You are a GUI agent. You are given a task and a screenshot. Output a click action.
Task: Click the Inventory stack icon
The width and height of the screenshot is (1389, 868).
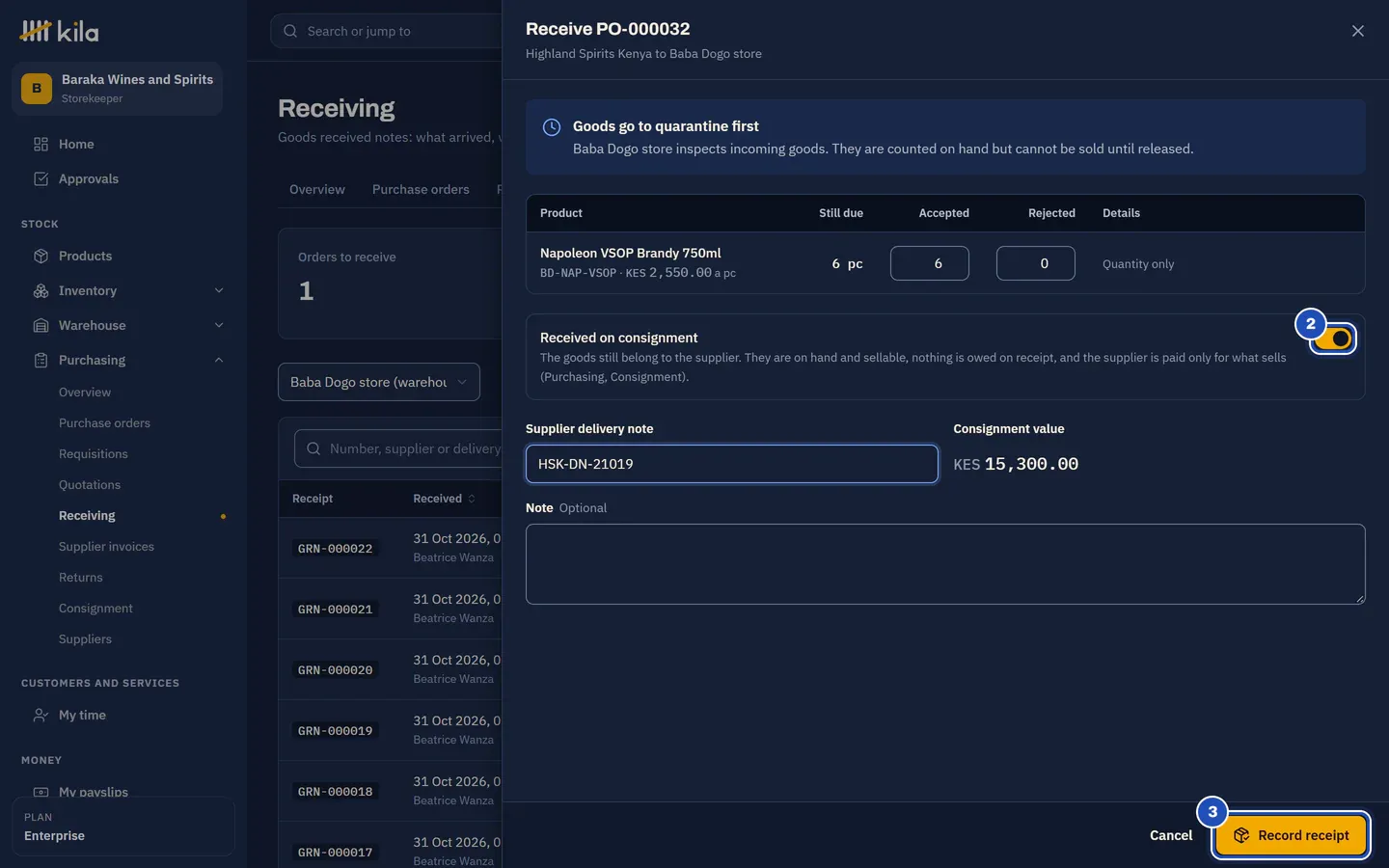click(x=41, y=290)
